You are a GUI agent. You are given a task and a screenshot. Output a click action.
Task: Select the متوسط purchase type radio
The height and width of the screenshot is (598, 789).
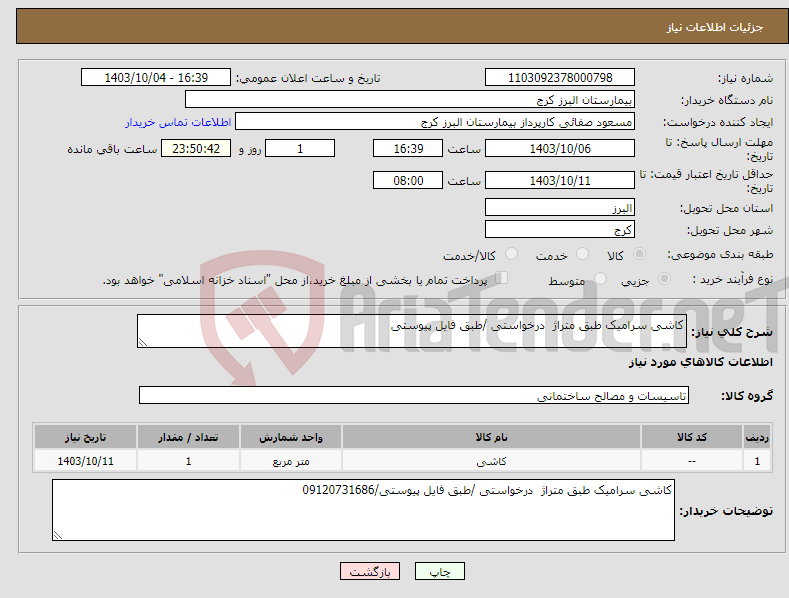pos(600,278)
